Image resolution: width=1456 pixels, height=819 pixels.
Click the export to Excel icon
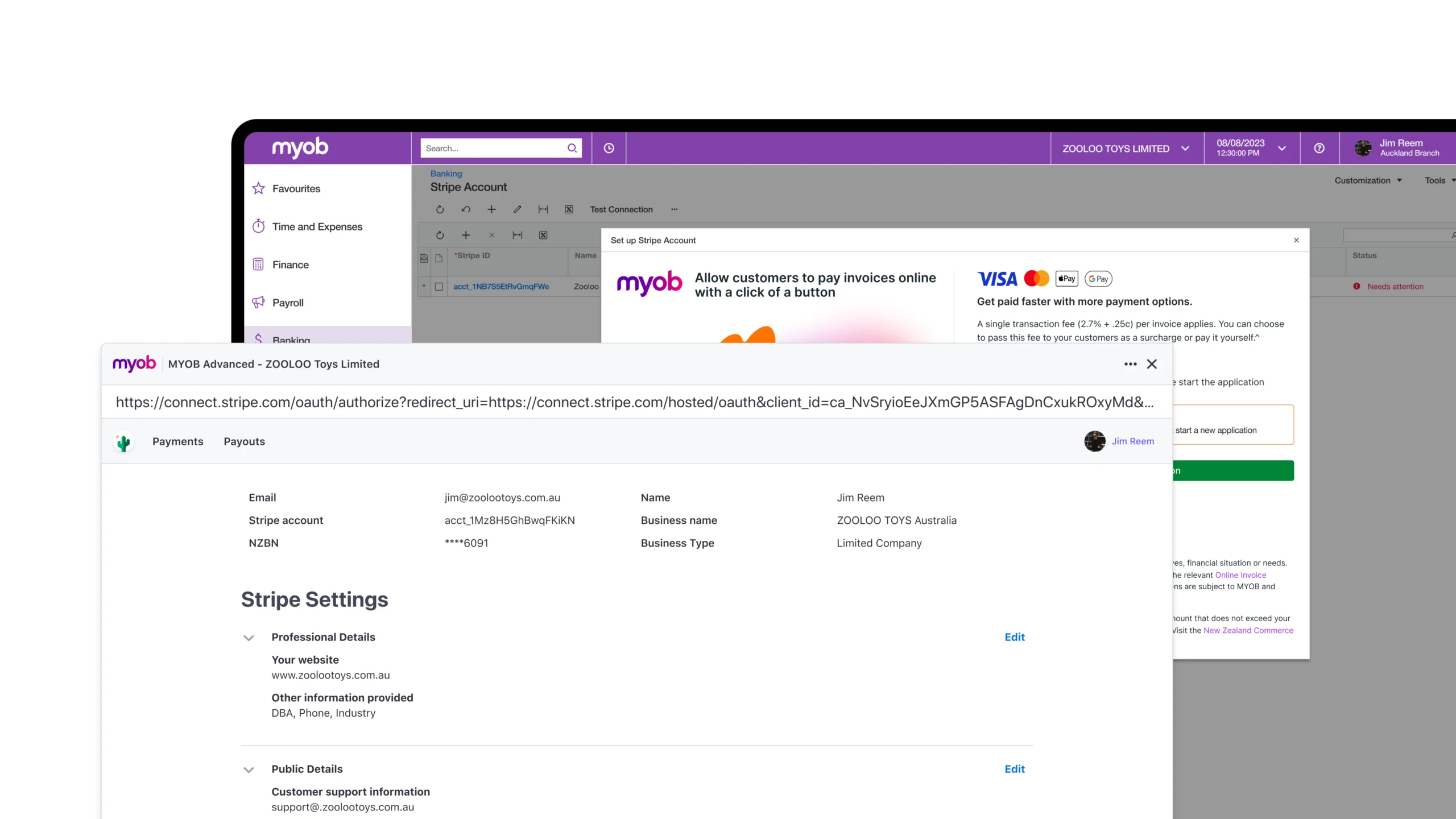click(569, 209)
